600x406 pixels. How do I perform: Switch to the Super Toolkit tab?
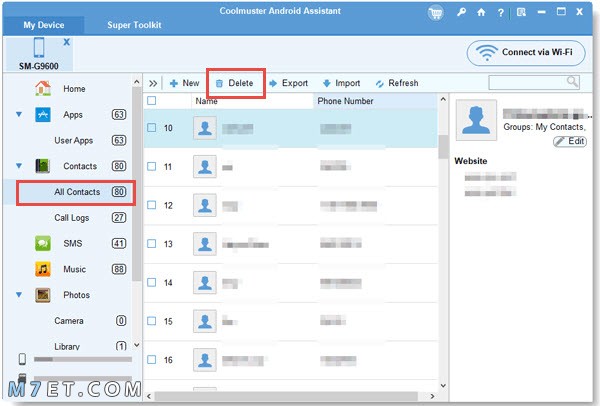[x=134, y=25]
